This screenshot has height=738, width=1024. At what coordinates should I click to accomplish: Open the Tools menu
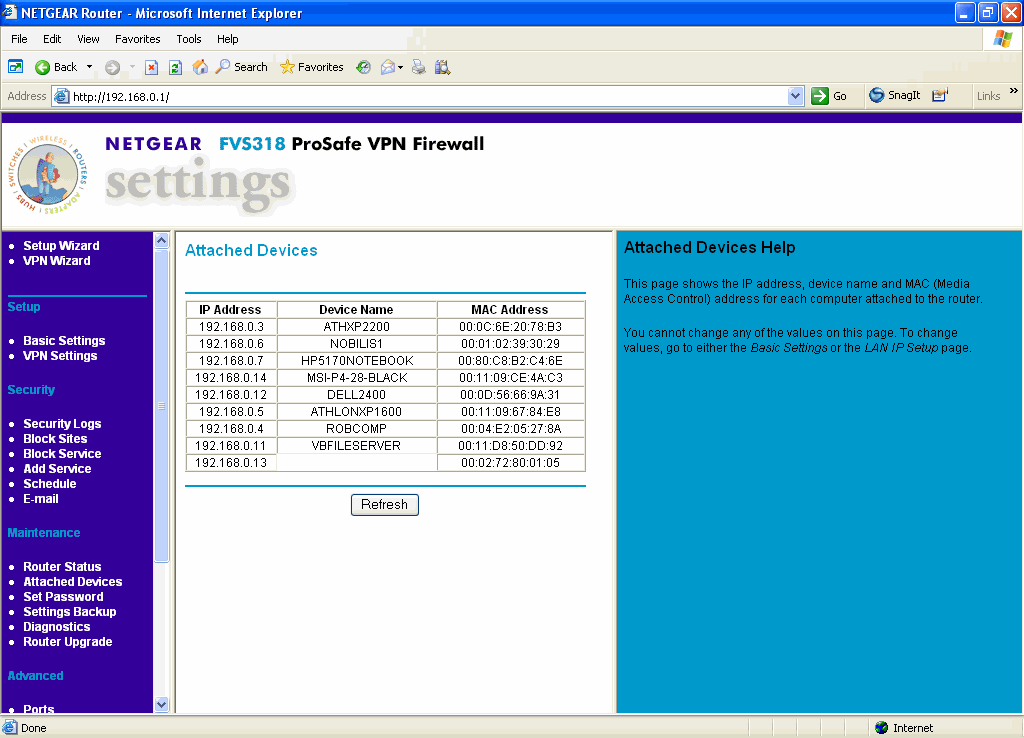coord(189,39)
